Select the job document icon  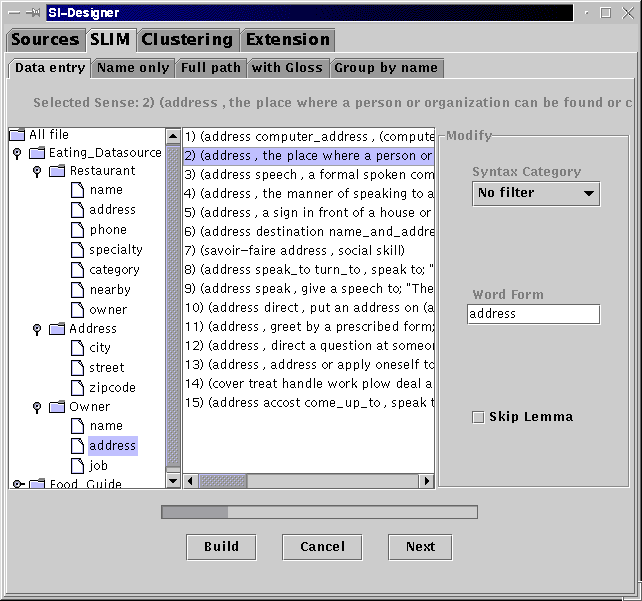pyautogui.click(x=77, y=466)
